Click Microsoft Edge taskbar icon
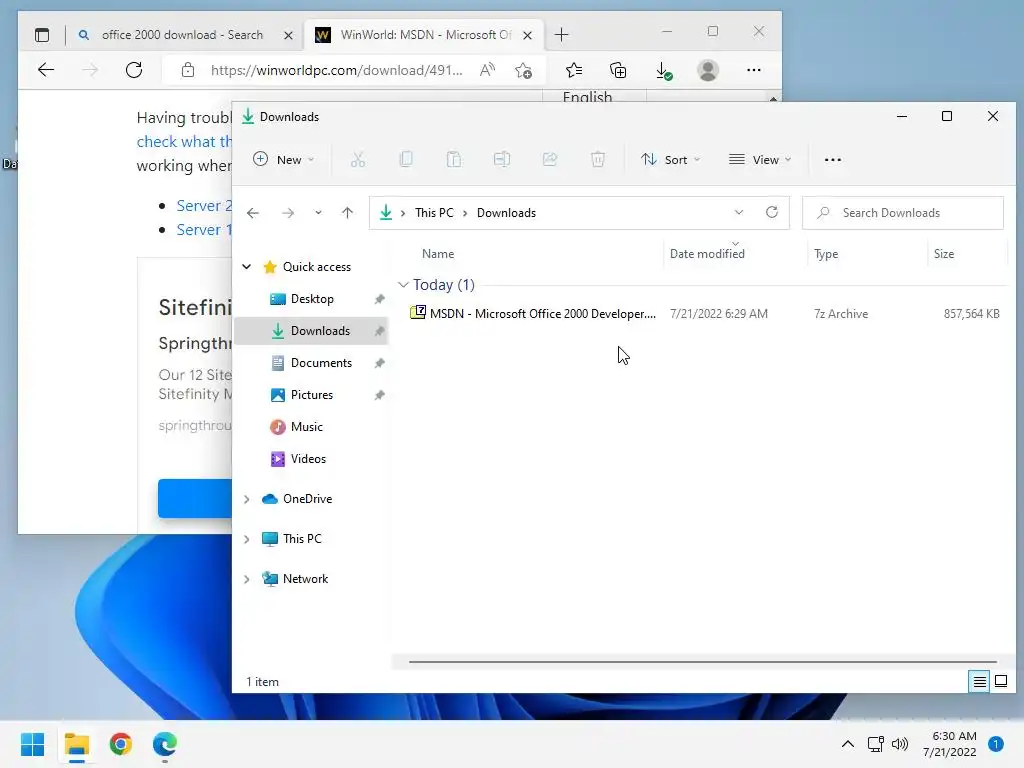 [x=165, y=744]
